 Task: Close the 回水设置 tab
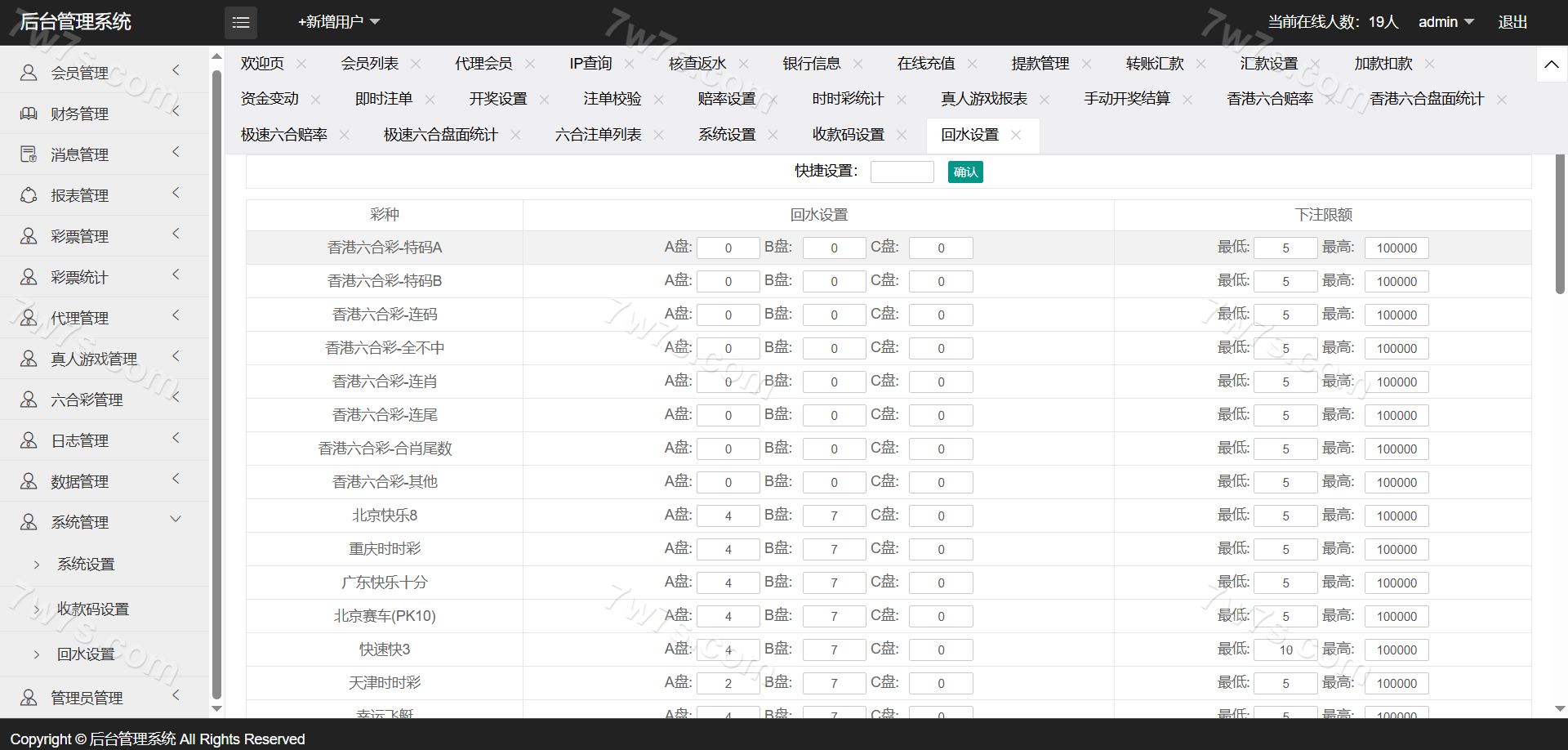1016,135
